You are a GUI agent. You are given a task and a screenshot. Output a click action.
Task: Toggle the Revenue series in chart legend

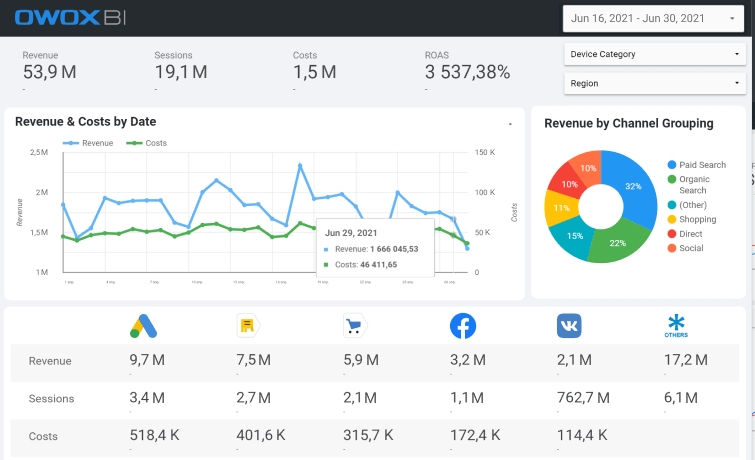pyautogui.click(x=88, y=143)
